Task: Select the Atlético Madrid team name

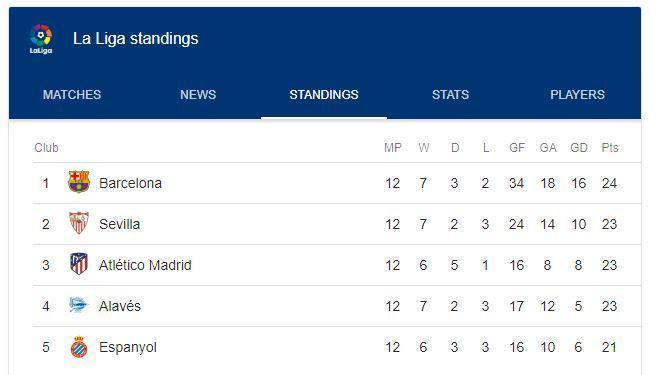Action: (x=145, y=265)
